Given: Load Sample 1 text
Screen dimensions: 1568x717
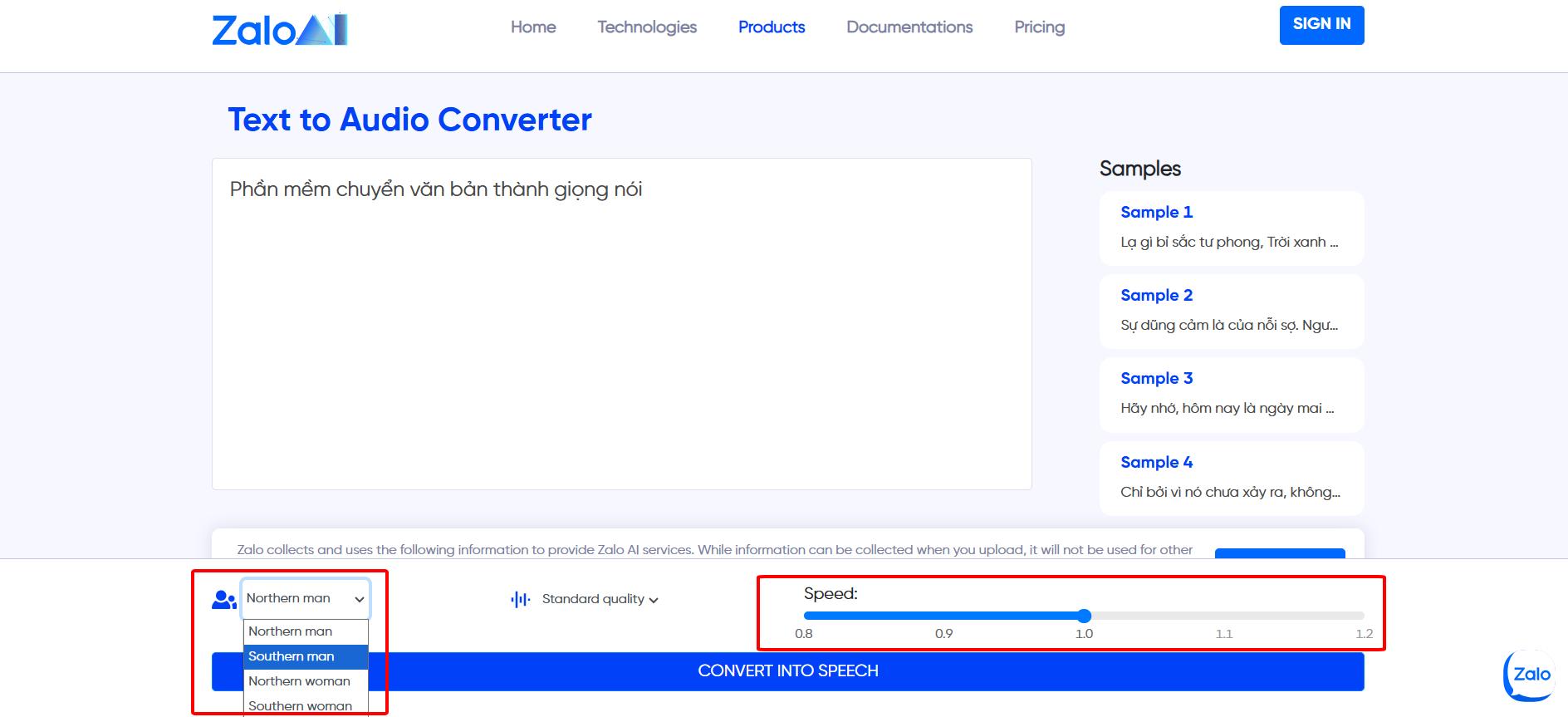Looking at the screenshot, I should 1232,228.
